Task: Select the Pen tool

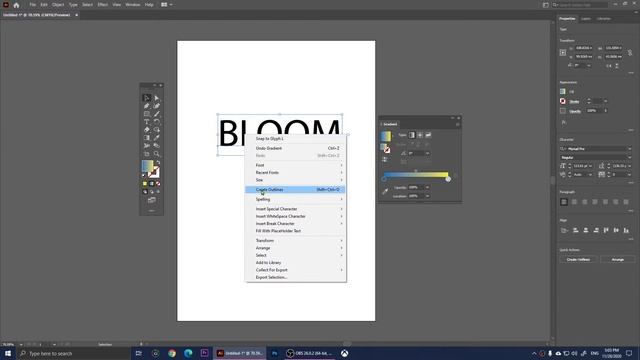Action: 147,106
